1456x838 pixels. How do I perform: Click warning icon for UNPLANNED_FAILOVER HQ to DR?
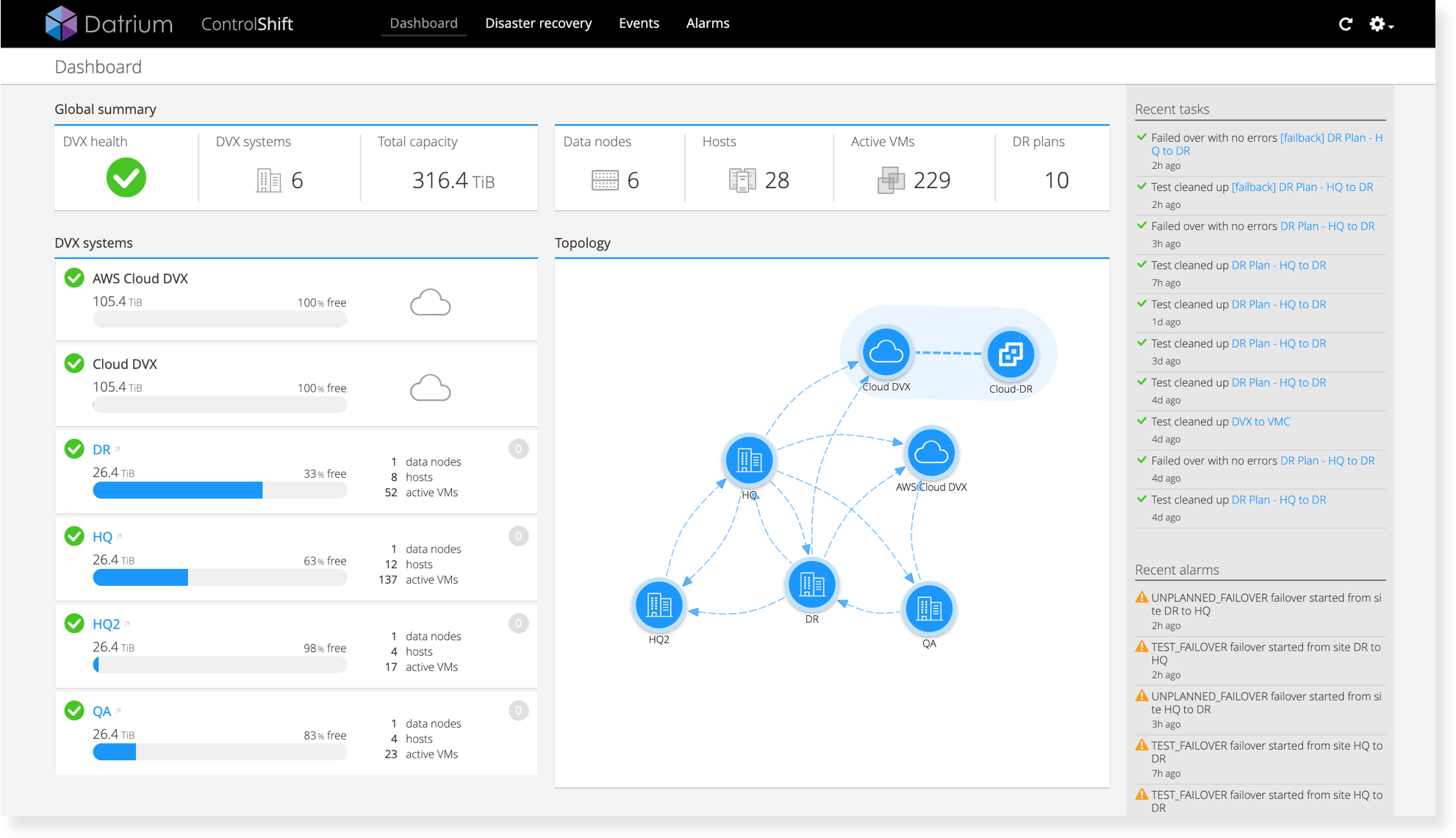pyautogui.click(x=1141, y=696)
